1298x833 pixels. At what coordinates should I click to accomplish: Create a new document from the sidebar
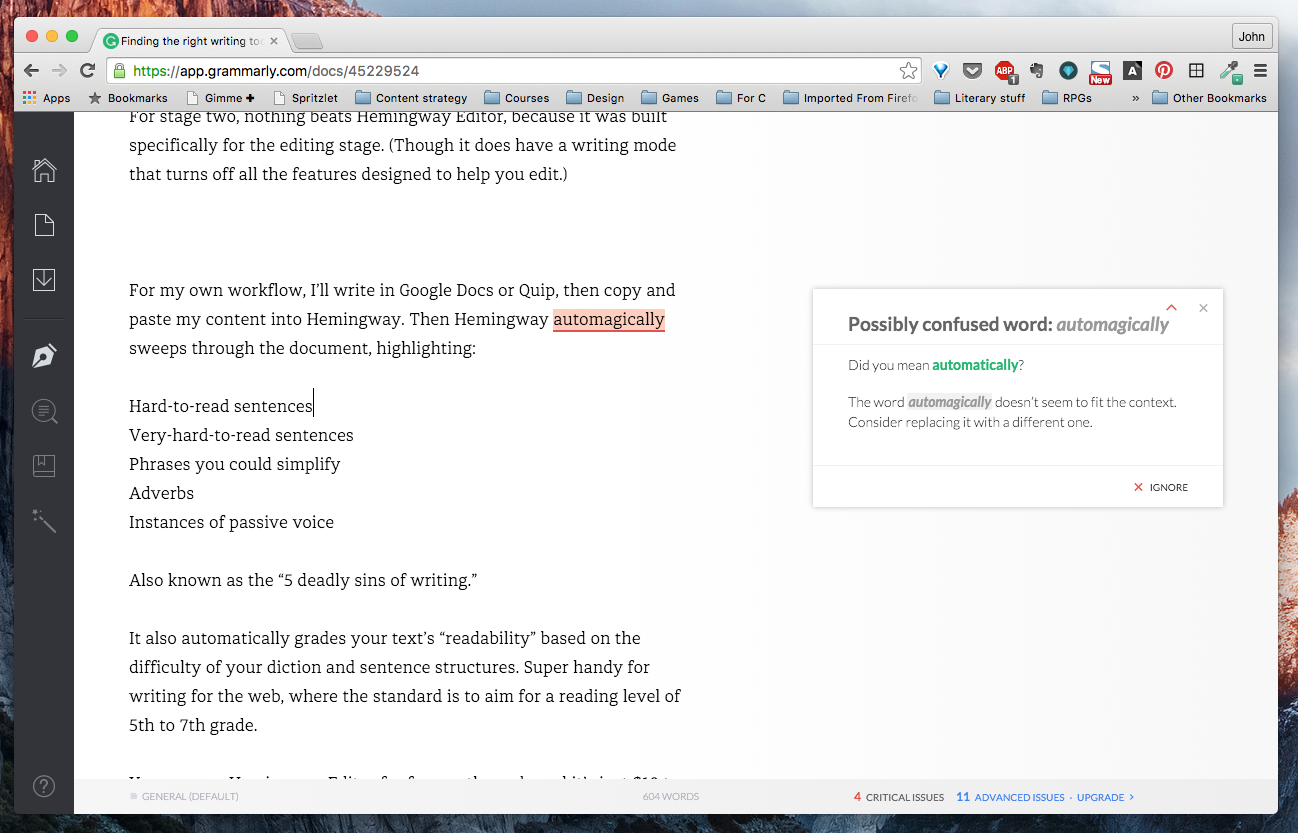[x=44, y=225]
